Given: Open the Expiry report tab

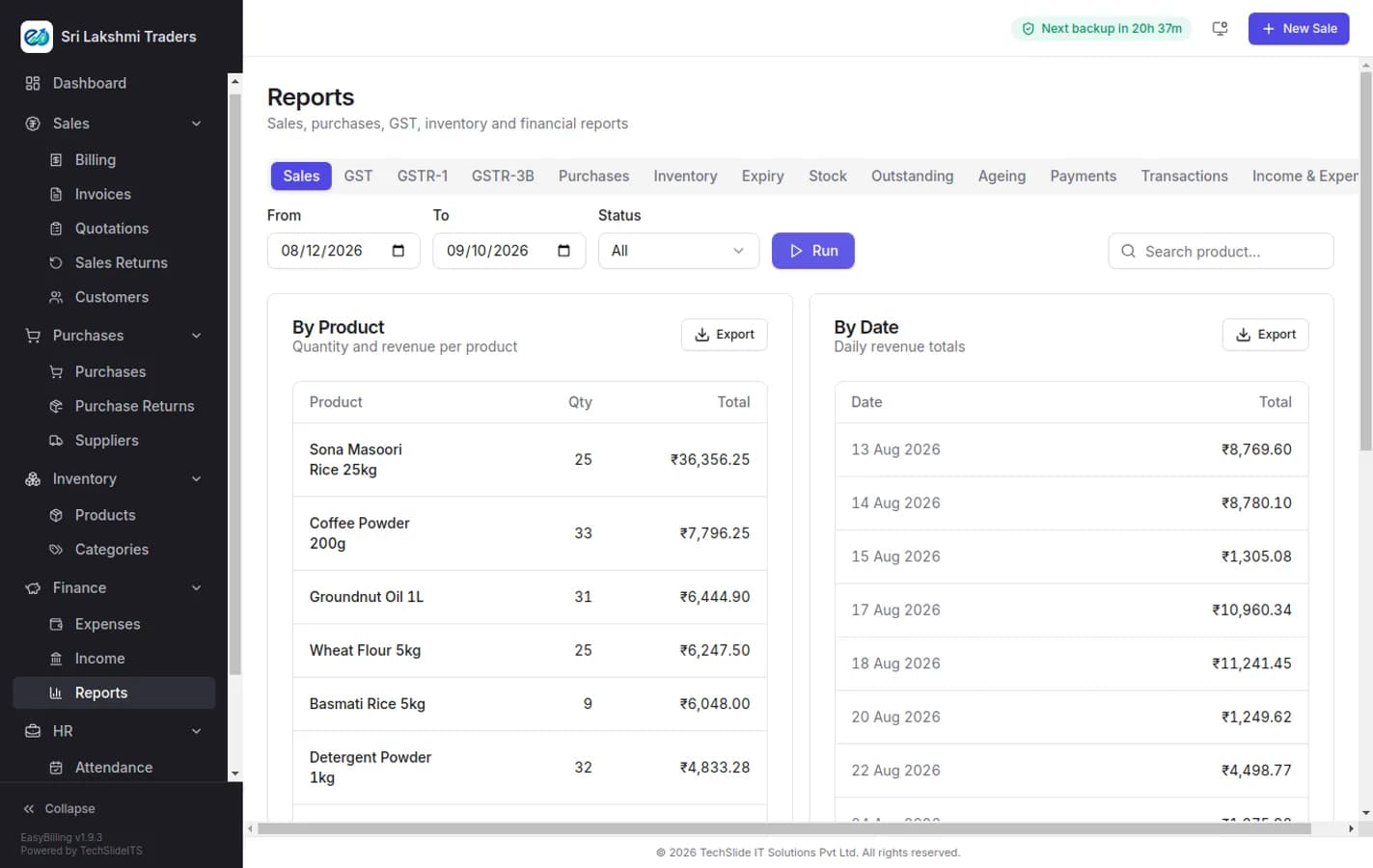Looking at the screenshot, I should tap(762, 176).
